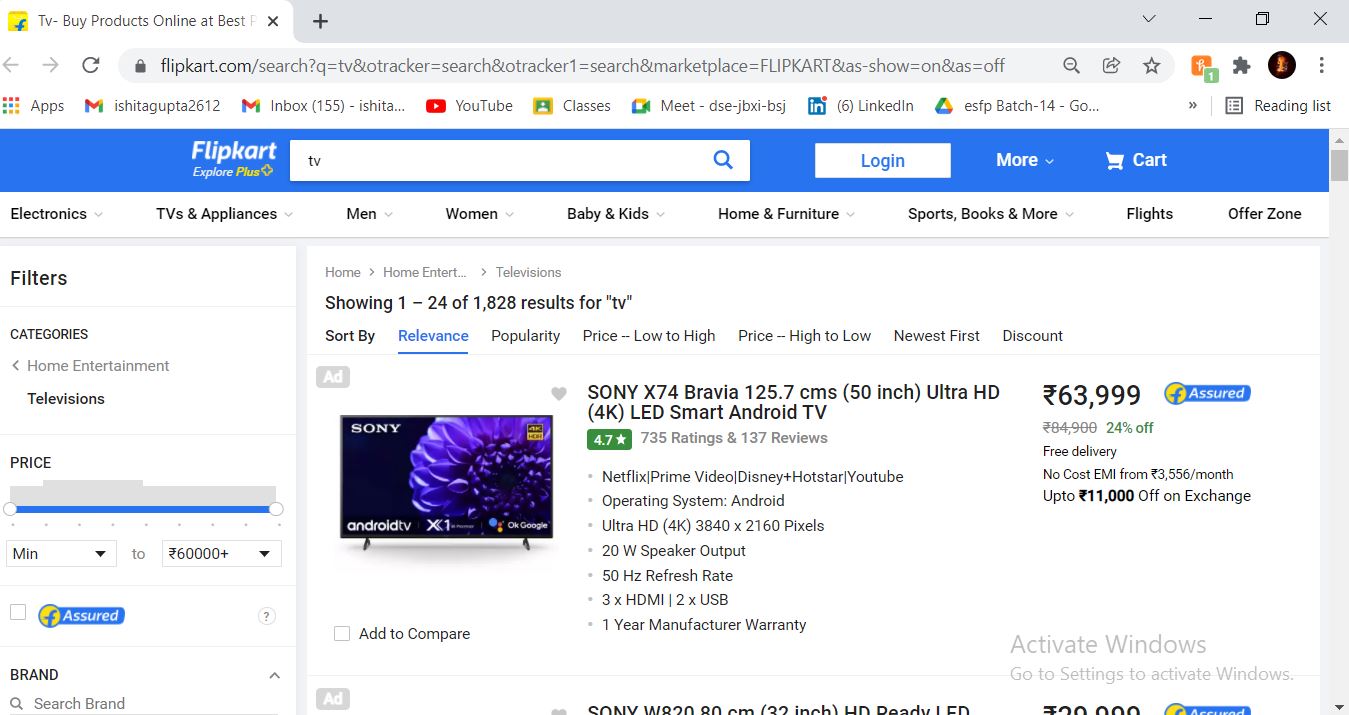Open the esfp Batch-14 Drive bookmark
This screenshot has height=715, width=1349.
pyautogui.click(x=1017, y=106)
